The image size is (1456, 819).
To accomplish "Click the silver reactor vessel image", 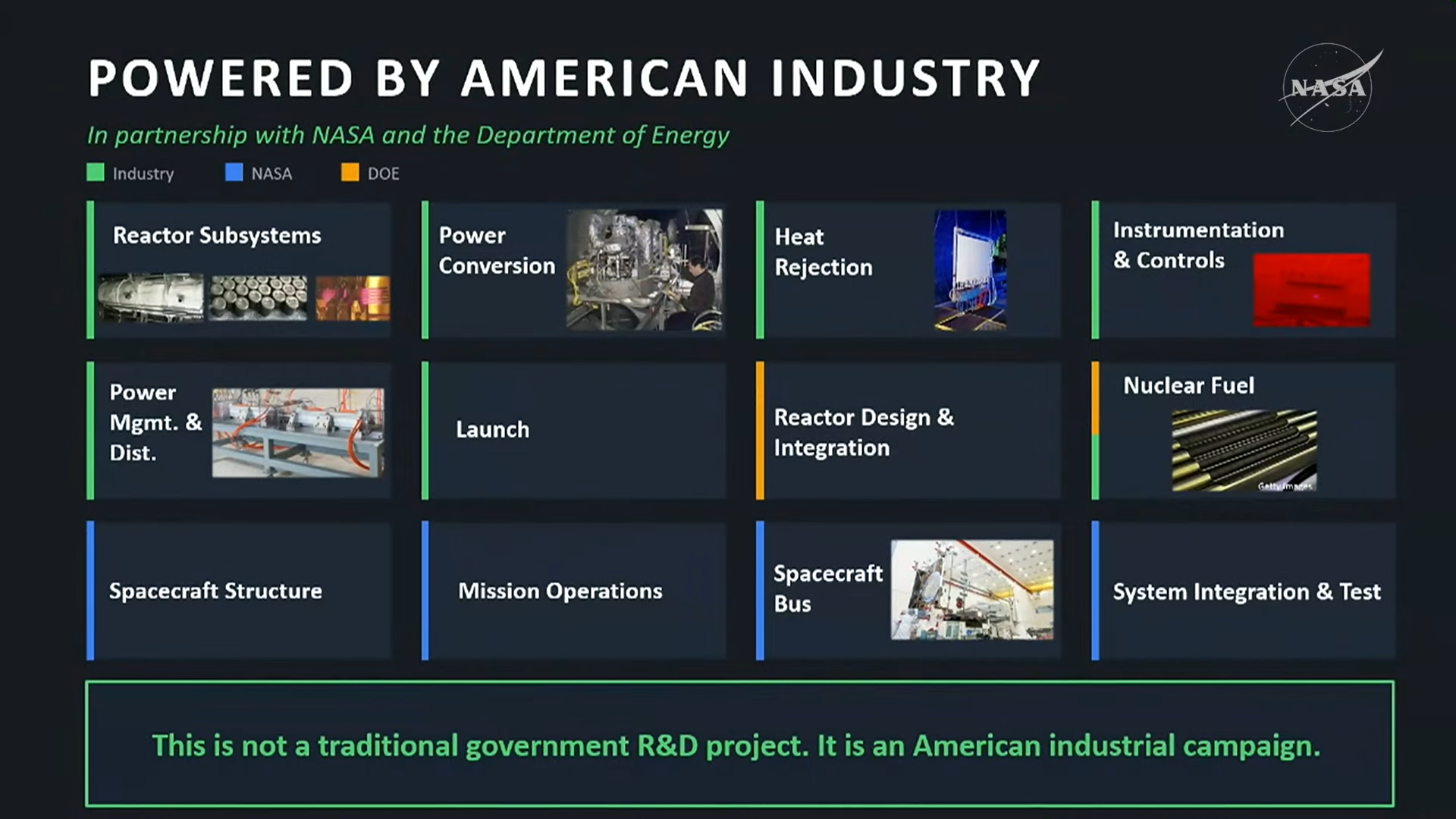I will pos(150,297).
